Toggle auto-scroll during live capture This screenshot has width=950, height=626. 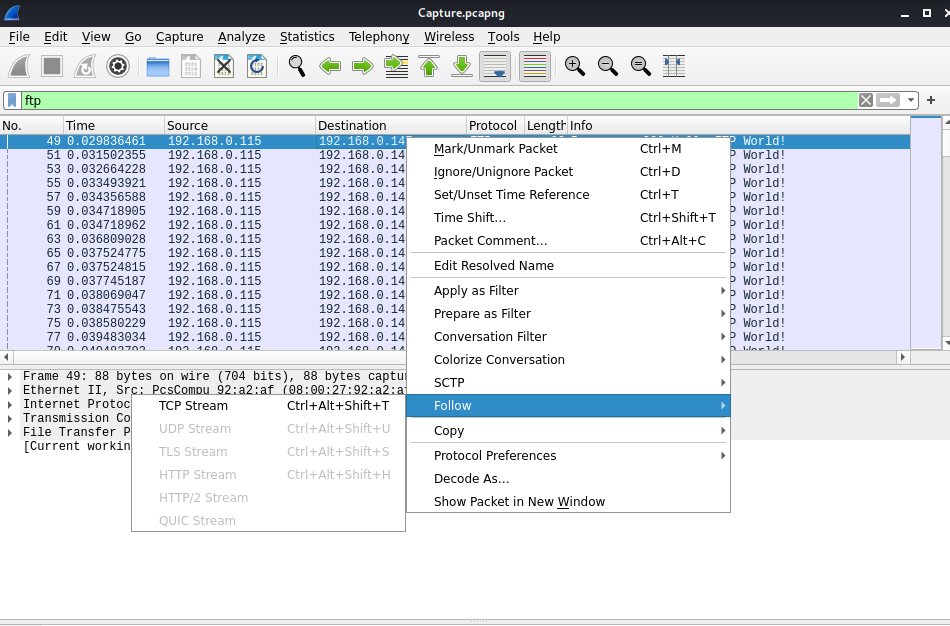coord(494,66)
